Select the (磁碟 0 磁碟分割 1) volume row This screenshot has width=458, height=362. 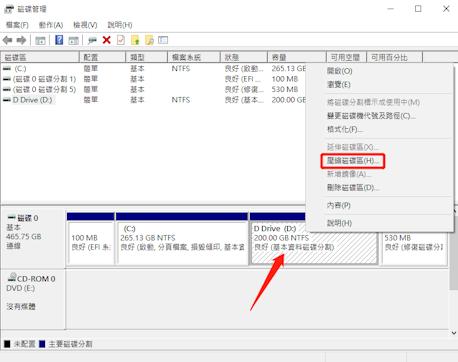tap(153, 79)
